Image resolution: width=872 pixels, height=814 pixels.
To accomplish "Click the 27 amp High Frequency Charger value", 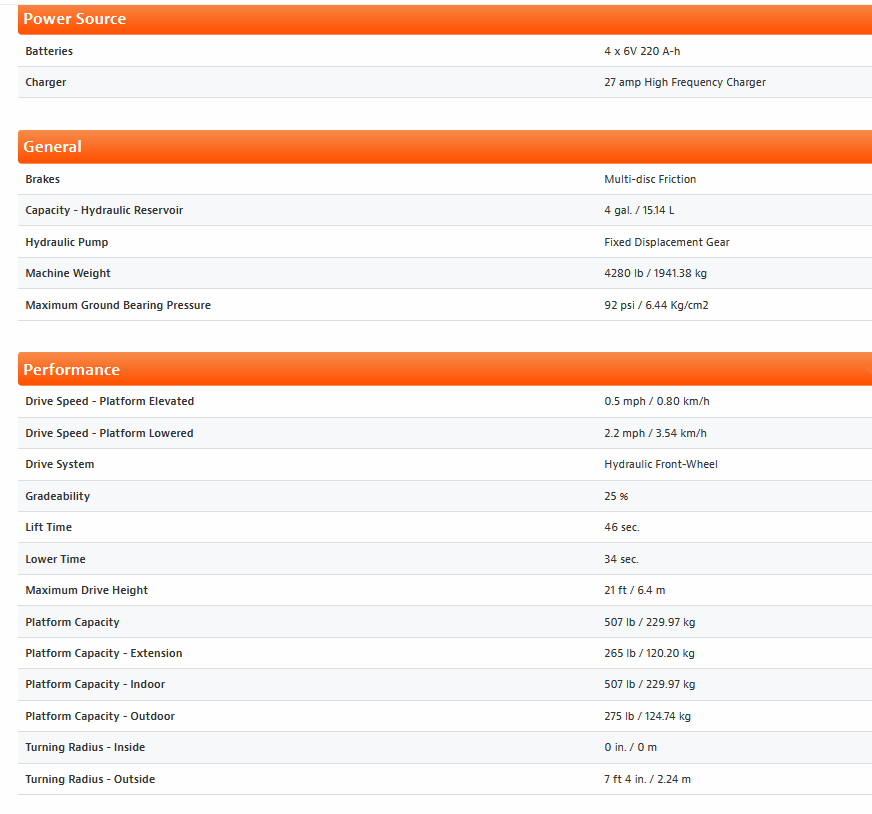I will coord(684,83).
